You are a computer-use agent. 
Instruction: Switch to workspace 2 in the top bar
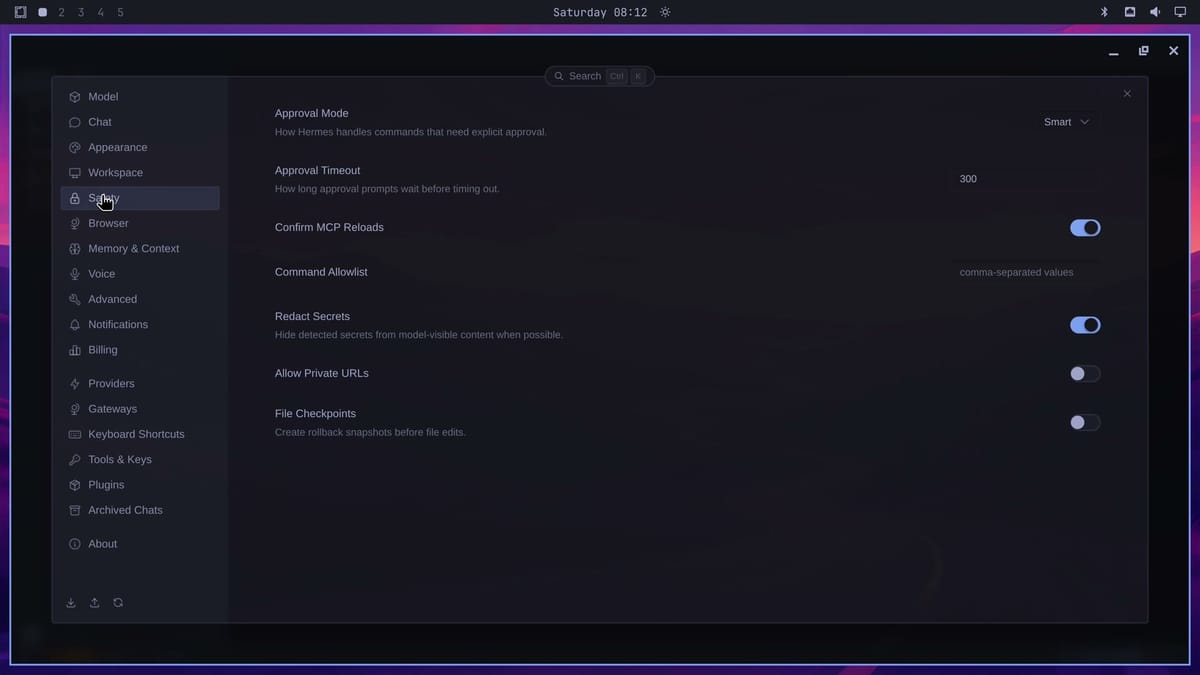62,12
